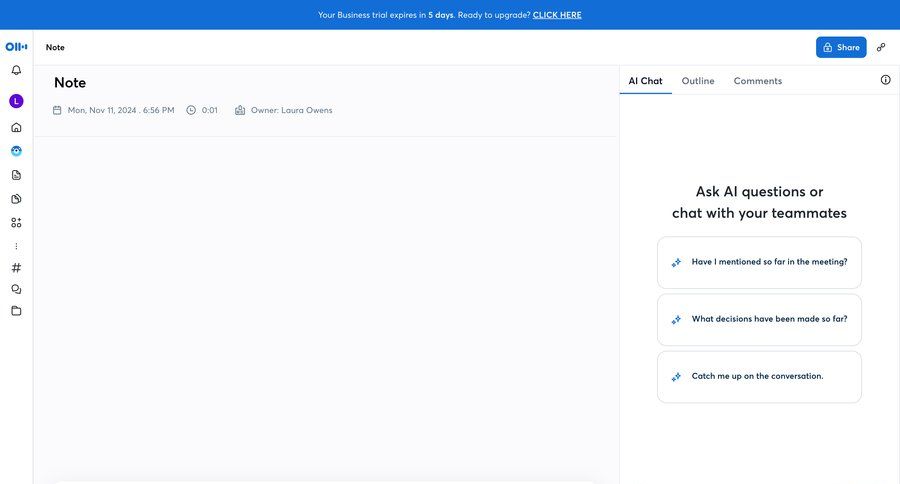Click the Share button
Image resolution: width=900 pixels, height=484 pixels.
(841, 48)
